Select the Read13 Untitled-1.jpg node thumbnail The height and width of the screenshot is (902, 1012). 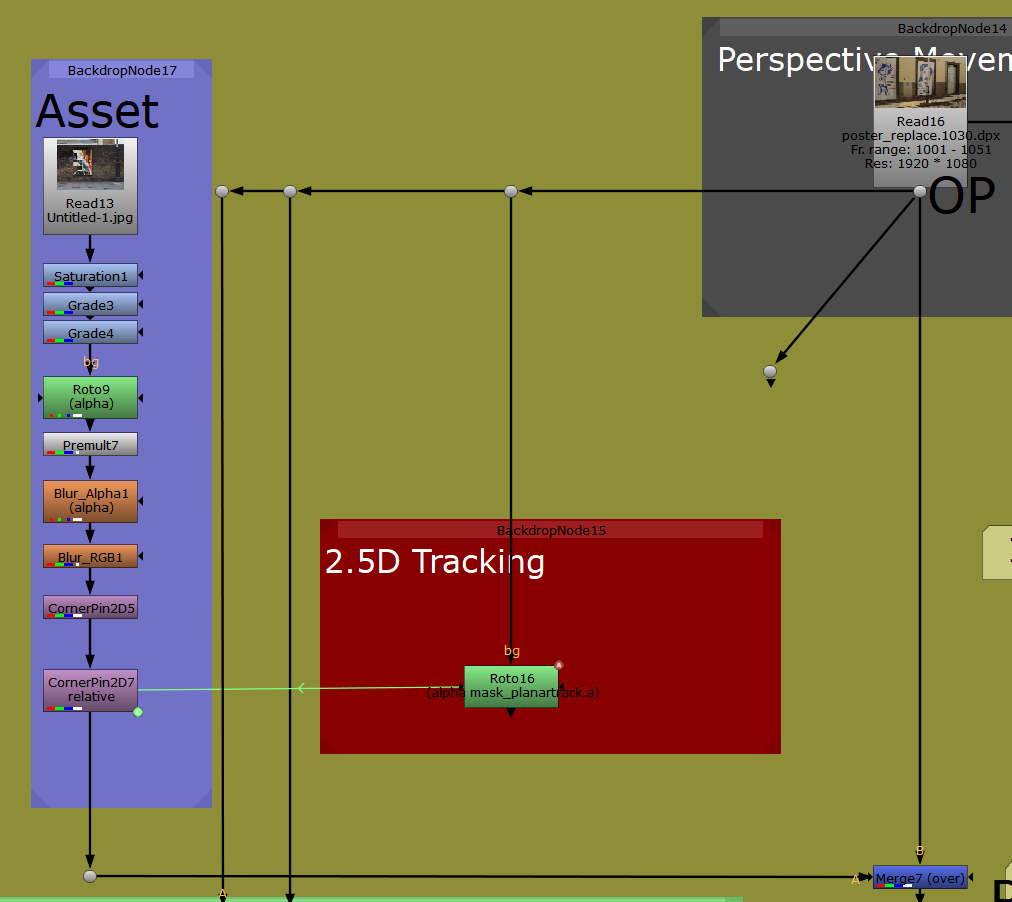tap(90, 165)
